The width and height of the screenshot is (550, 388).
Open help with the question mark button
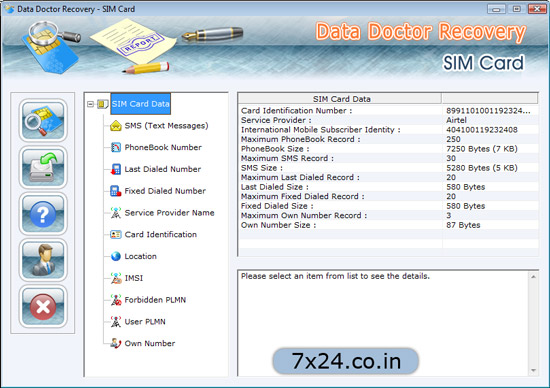pyautogui.click(x=43, y=214)
